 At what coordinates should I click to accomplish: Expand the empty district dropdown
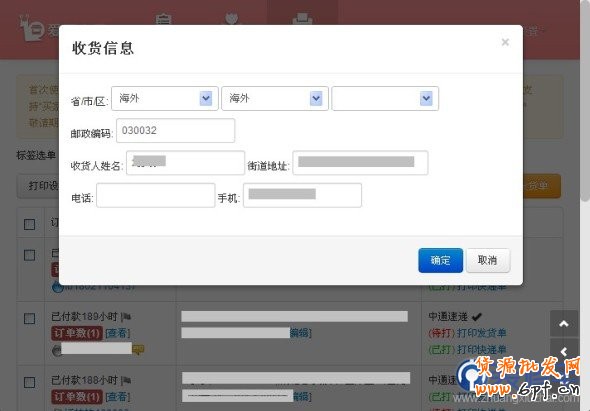(385, 98)
